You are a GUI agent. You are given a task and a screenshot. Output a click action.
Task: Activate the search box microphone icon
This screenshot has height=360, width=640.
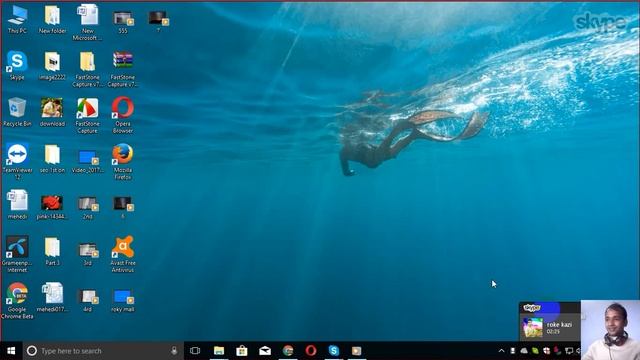coord(174,351)
